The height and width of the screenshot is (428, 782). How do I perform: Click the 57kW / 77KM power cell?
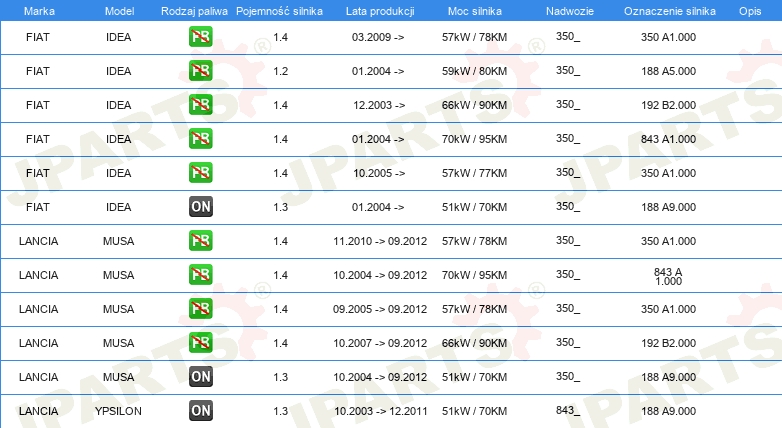474,173
